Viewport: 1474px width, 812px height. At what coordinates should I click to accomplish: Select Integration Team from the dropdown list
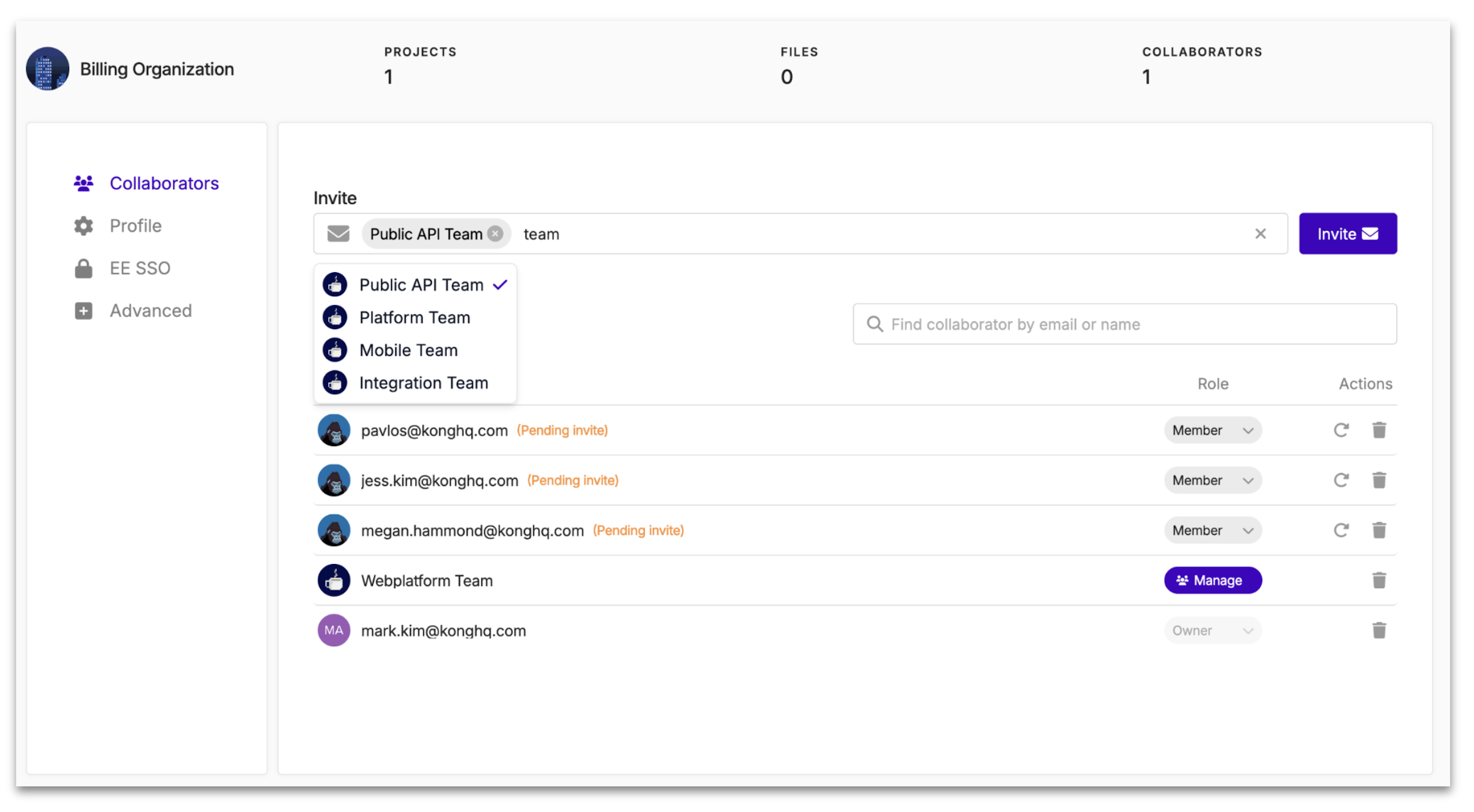pos(423,383)
